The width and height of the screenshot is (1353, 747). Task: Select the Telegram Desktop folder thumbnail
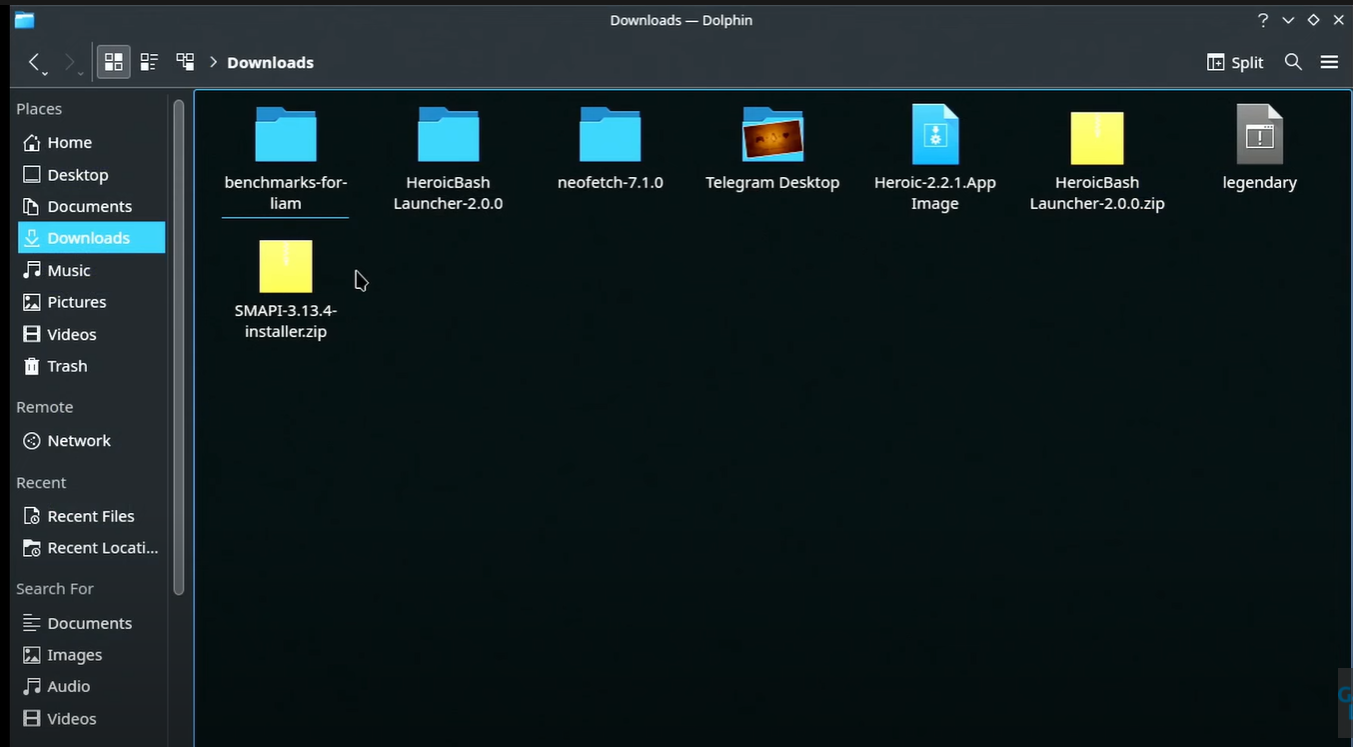coord(772,134)
